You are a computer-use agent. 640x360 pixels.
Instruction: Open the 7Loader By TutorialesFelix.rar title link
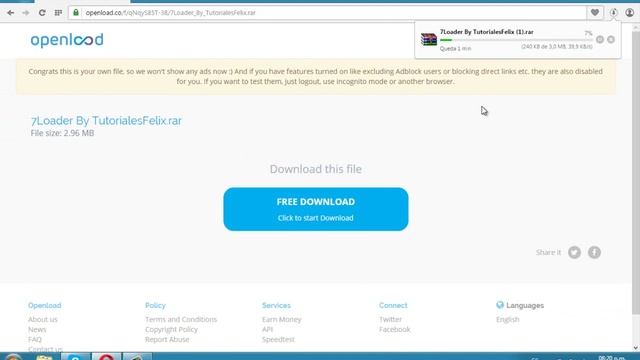click(106, 120)
